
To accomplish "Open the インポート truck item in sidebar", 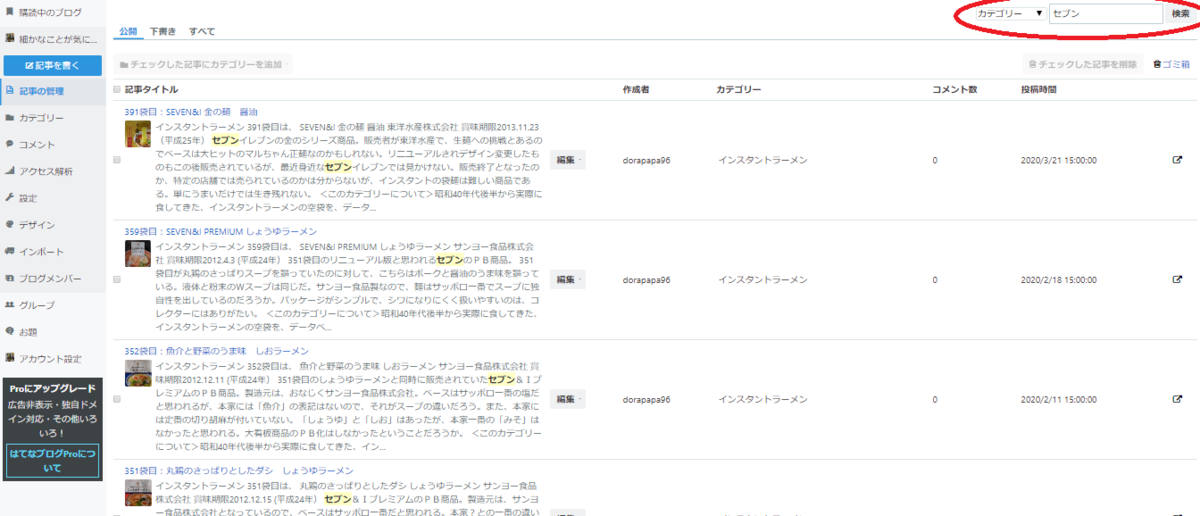I will [x=52, y=251].
